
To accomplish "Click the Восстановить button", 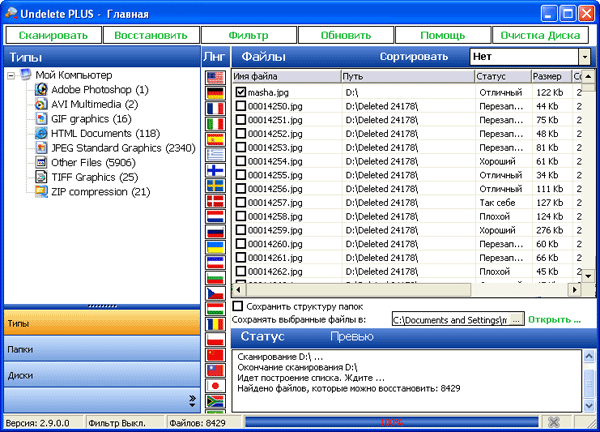I will 151,35.
